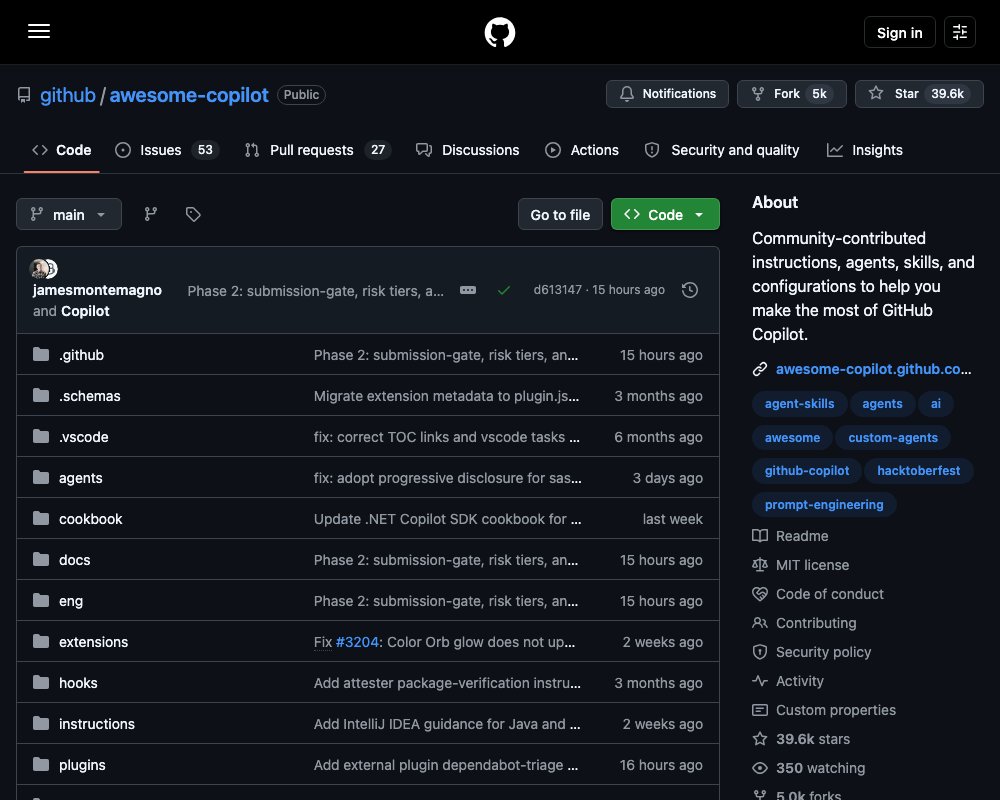This screenshot has height=800, width=1000.
Task: Open Code of conduct link
Action: (818, 594)
